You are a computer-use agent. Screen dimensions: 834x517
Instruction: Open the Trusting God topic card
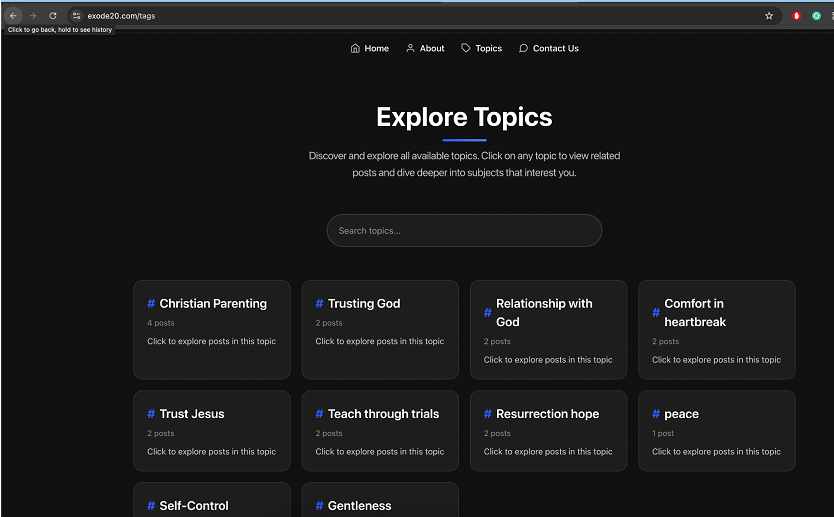tap(380, 329)
